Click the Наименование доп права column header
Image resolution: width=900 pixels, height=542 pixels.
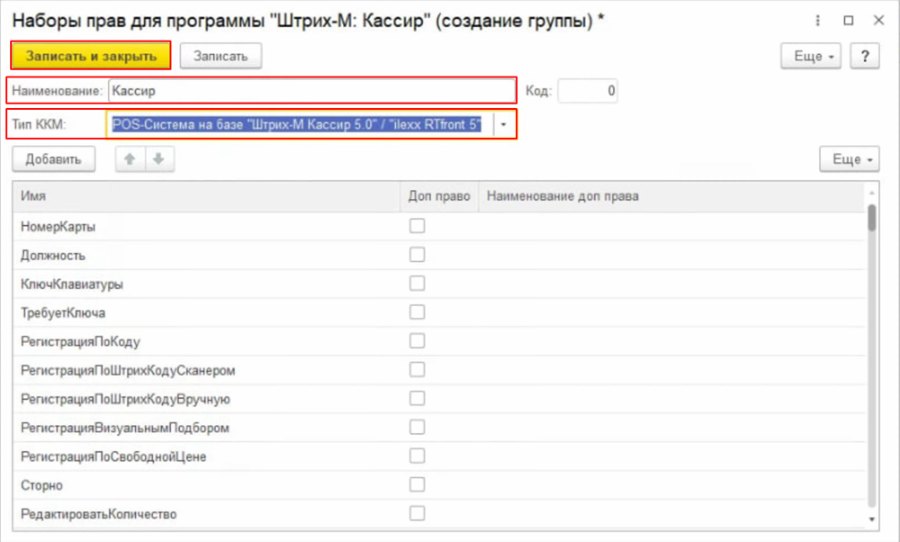click(x=672, y=196)
